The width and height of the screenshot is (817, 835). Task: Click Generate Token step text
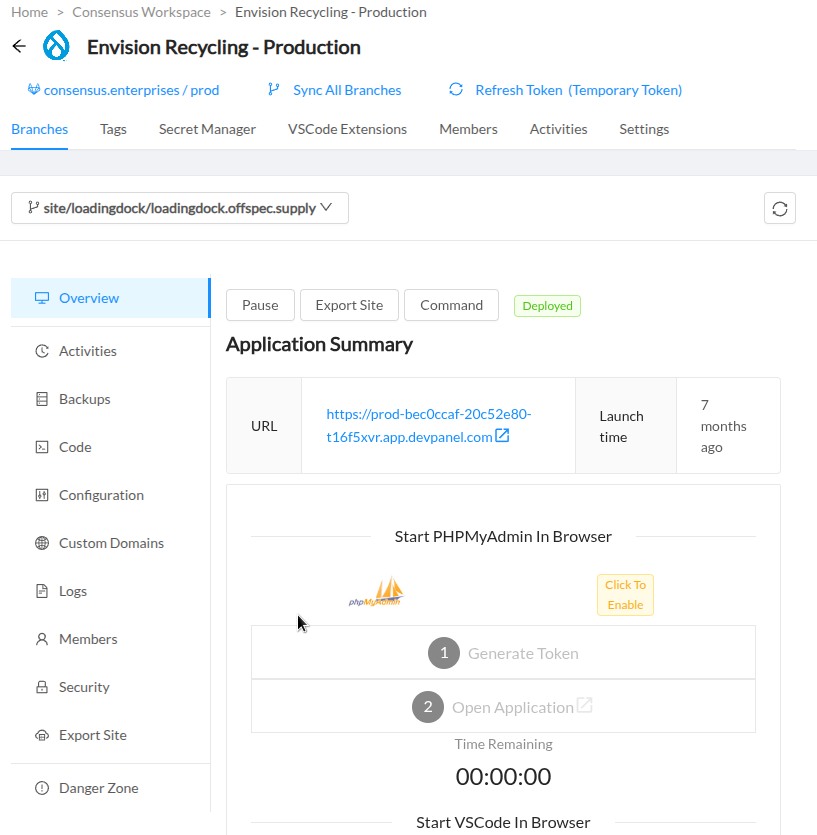coord(523,653)
